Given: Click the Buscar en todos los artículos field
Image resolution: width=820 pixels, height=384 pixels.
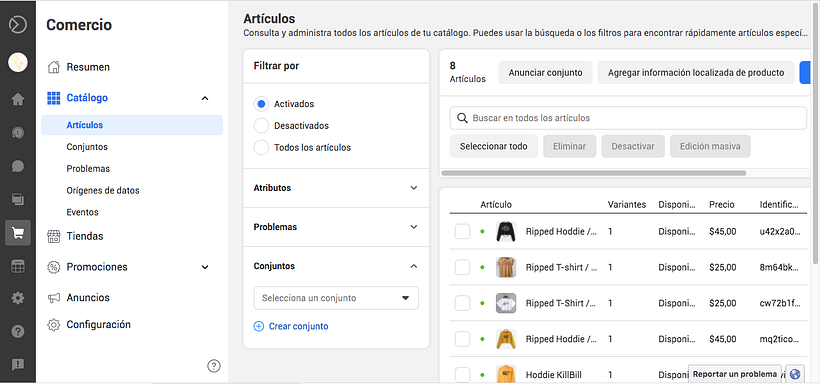Looking at the screenshot, I should (x=628, y=118).
